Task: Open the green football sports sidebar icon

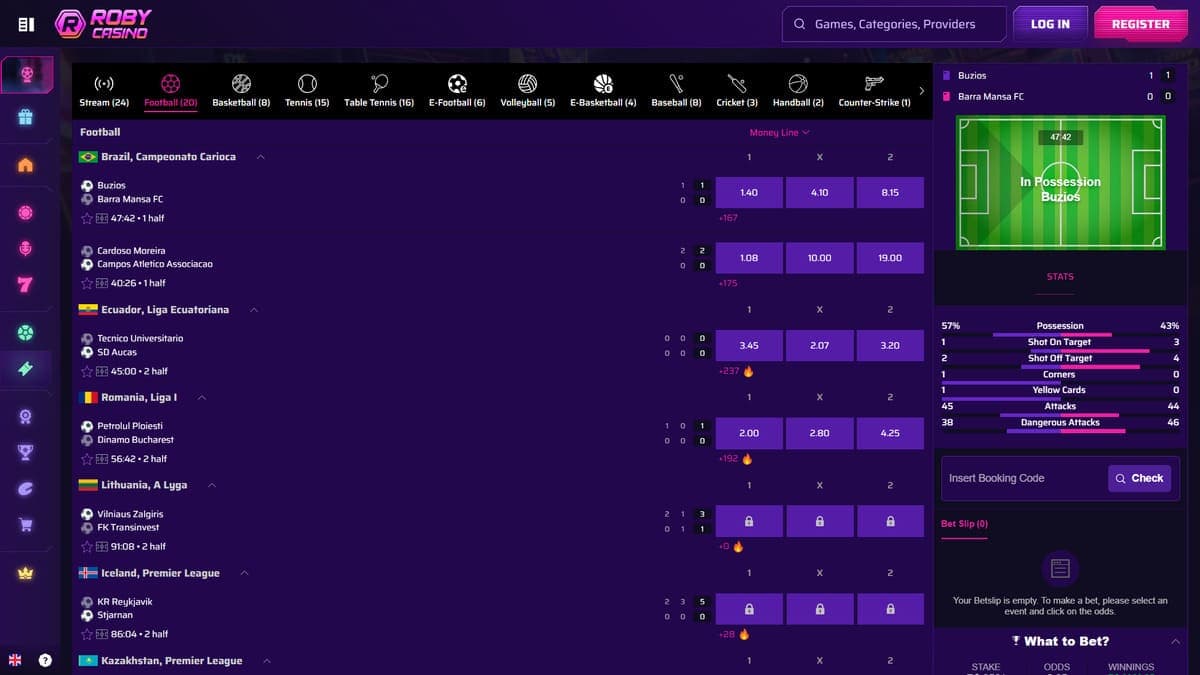Action: (x=26, y=332)
